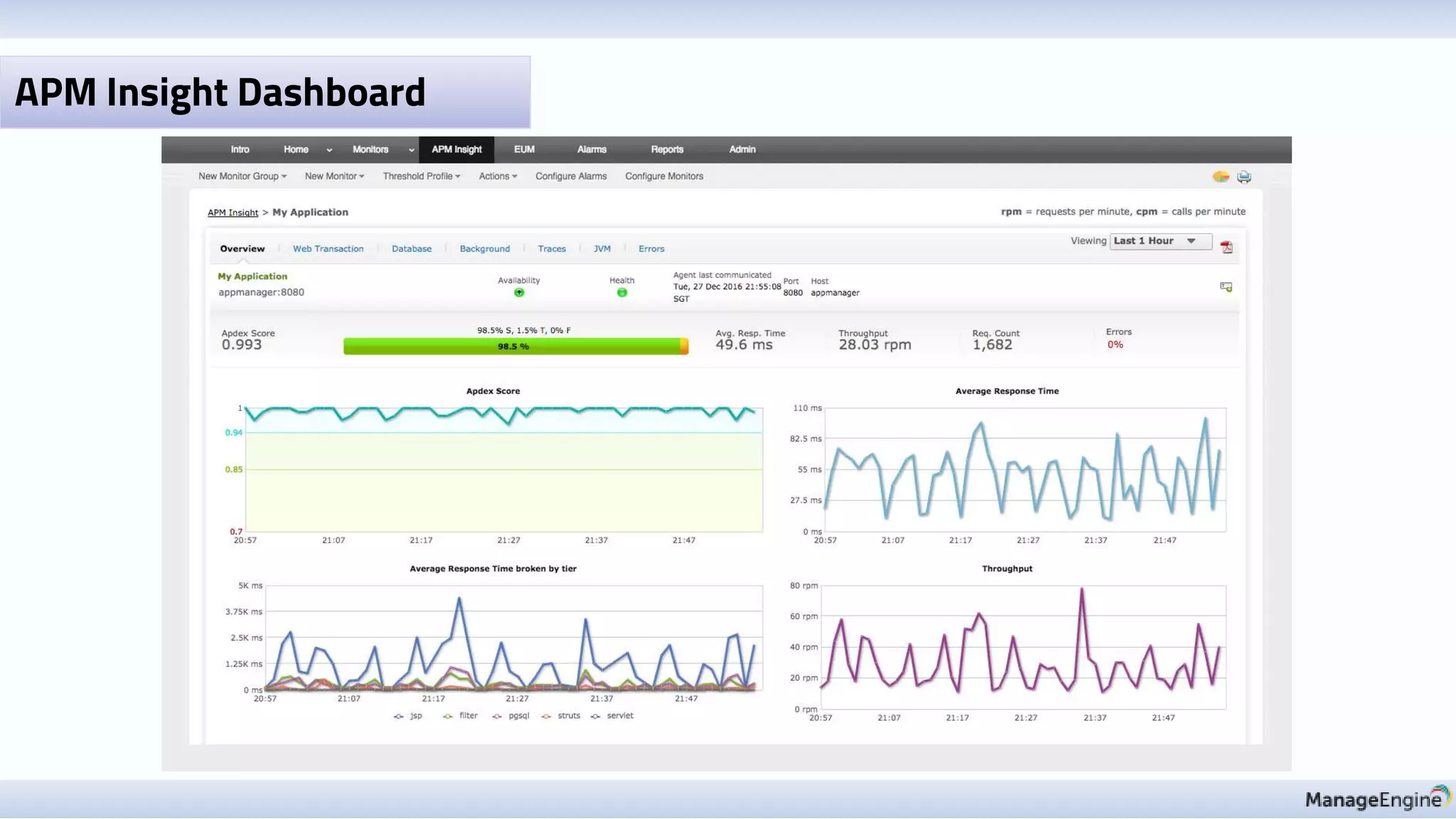Screen dimensions: 1456x819
Task: Click the Apdex Score value 0.993
Action: click(x=242, y=345)
